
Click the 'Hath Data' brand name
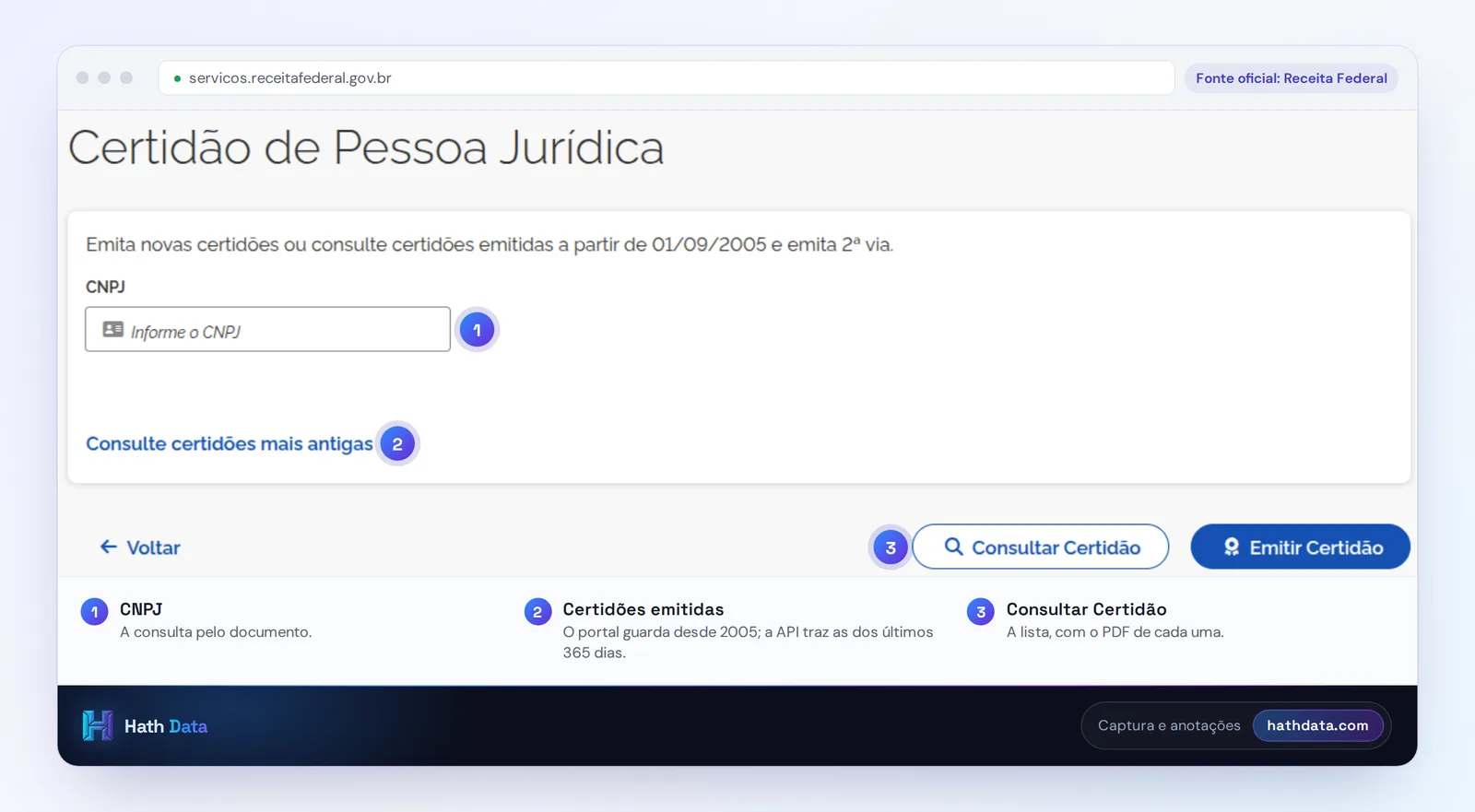click(x=166, y=726)
